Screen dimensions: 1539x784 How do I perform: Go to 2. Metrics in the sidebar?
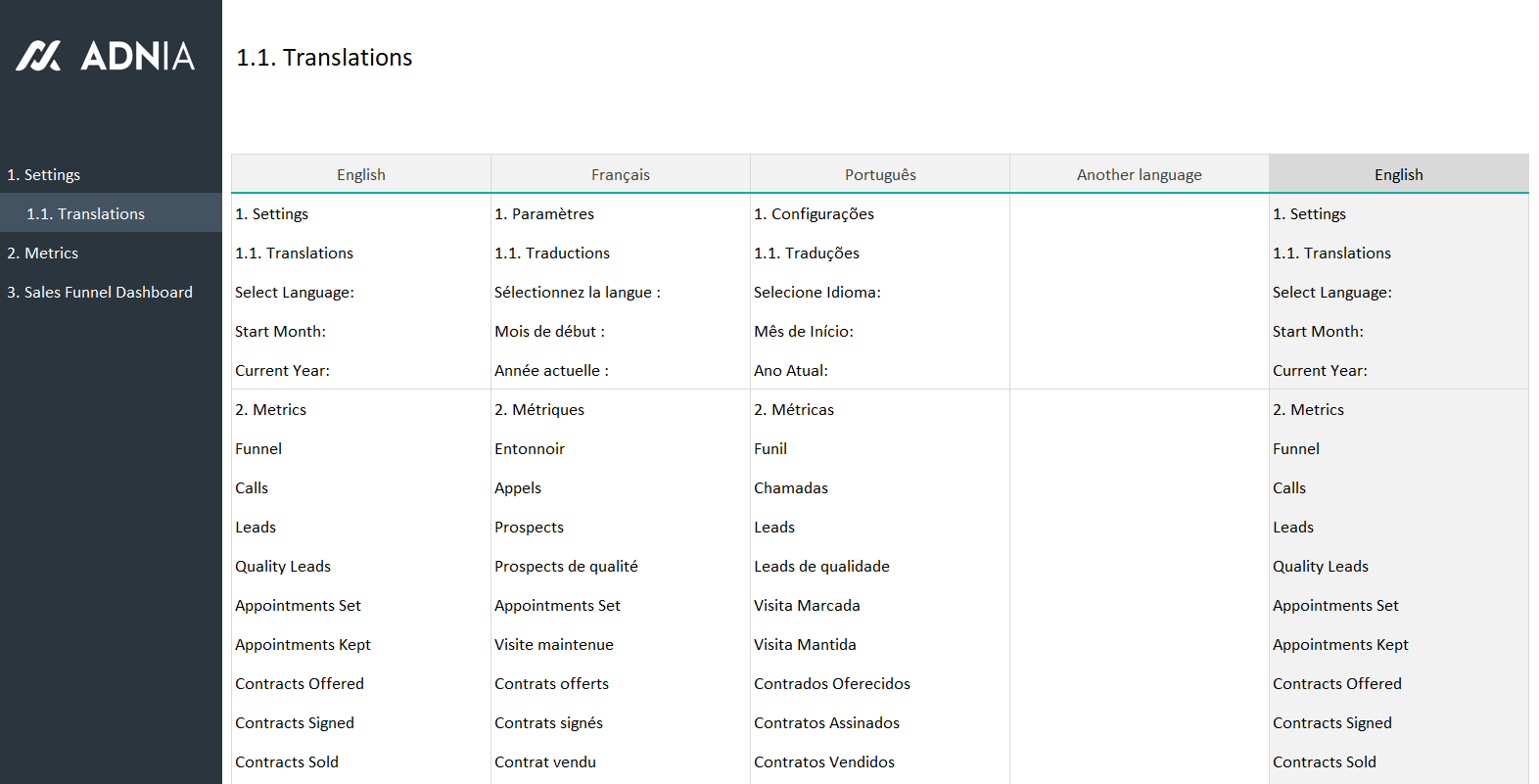[43, 253]
